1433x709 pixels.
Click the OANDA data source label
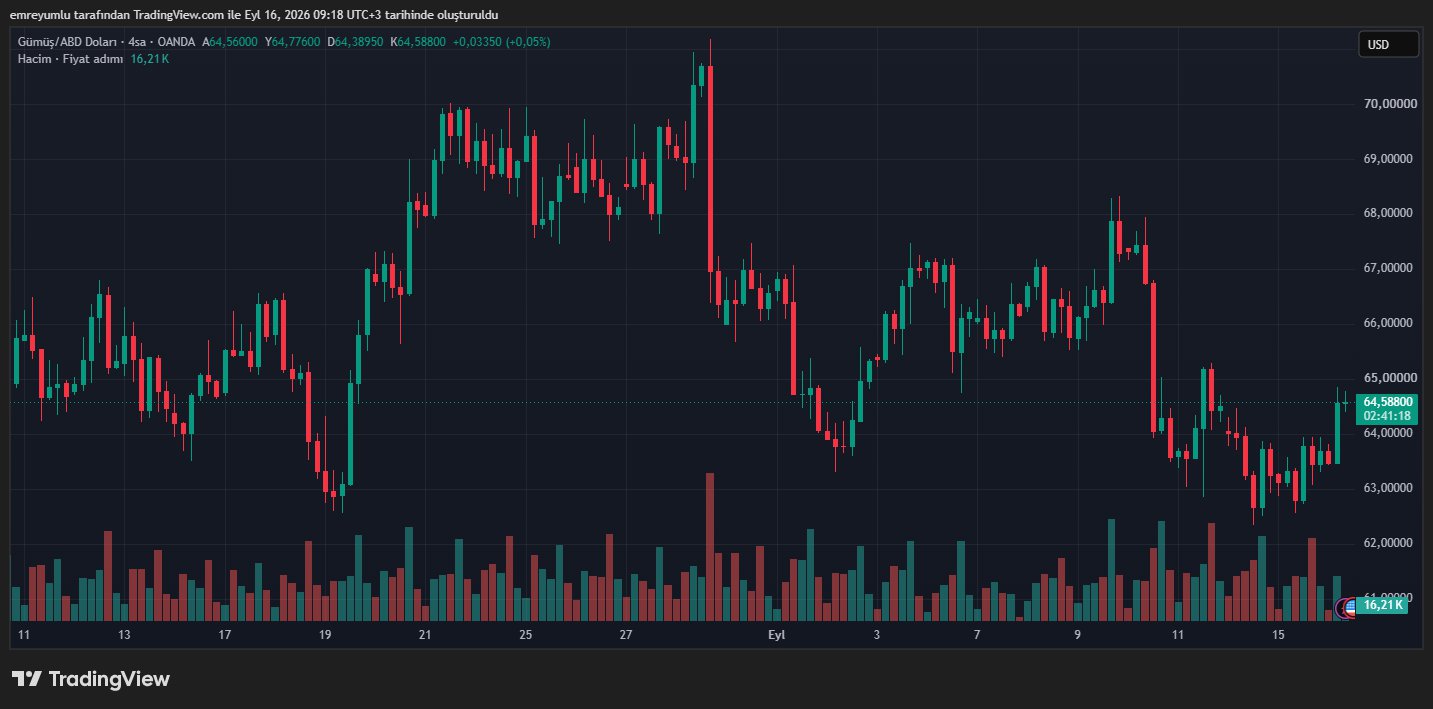tap(178, 42)
